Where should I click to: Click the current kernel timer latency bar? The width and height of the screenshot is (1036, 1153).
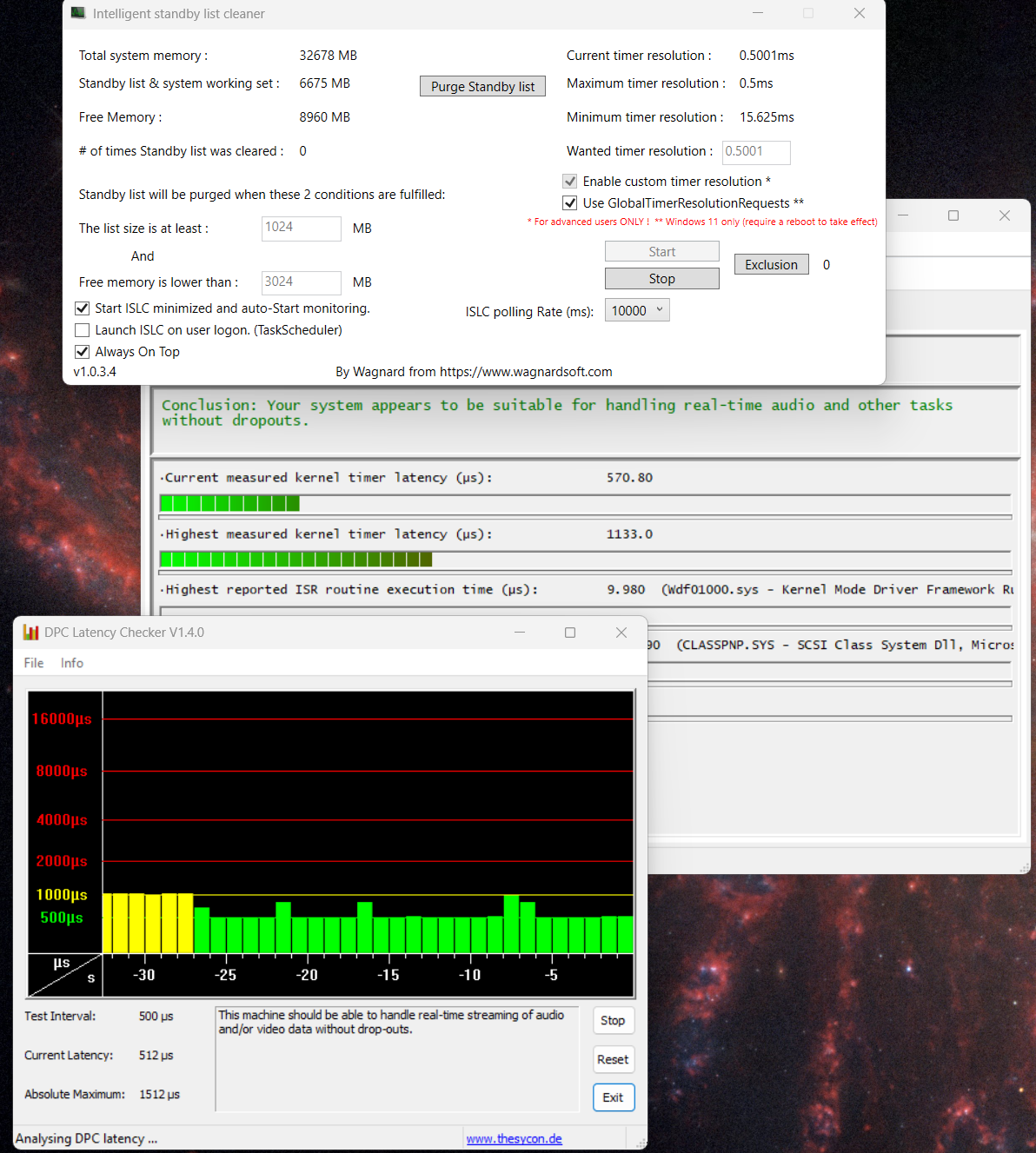point(585,503)
